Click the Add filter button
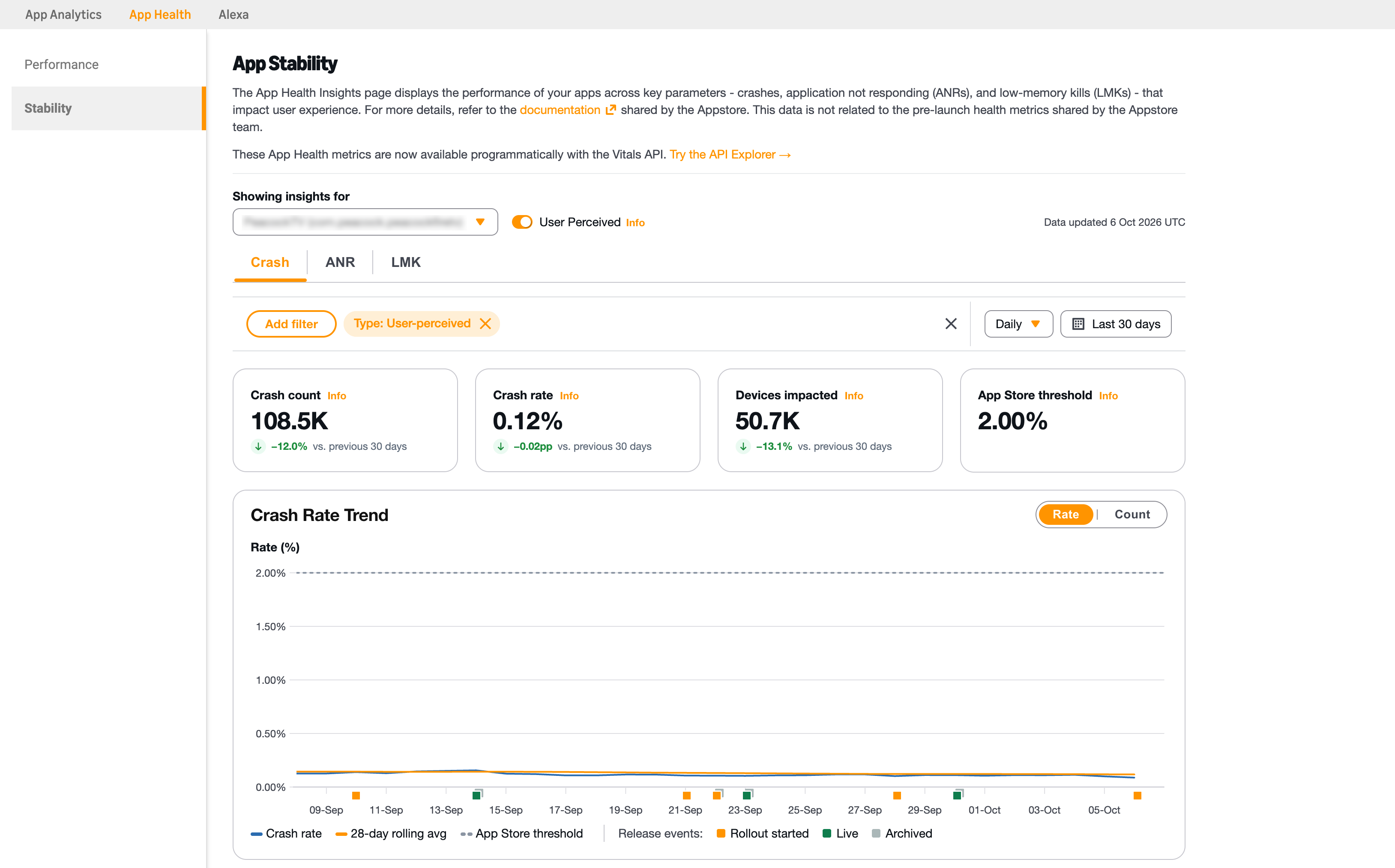Viewport: 1395px width, 868px height. (x=291, y=324)
